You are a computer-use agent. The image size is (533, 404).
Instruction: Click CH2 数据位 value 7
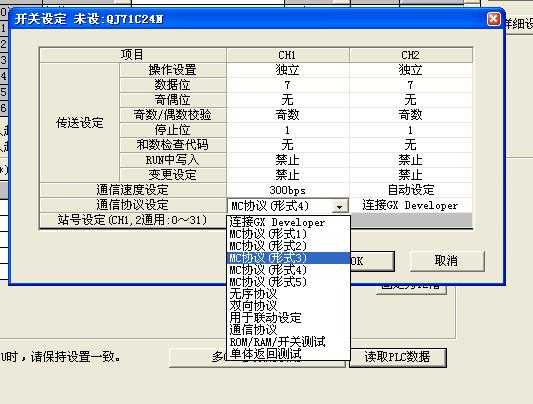pos(411,85)
